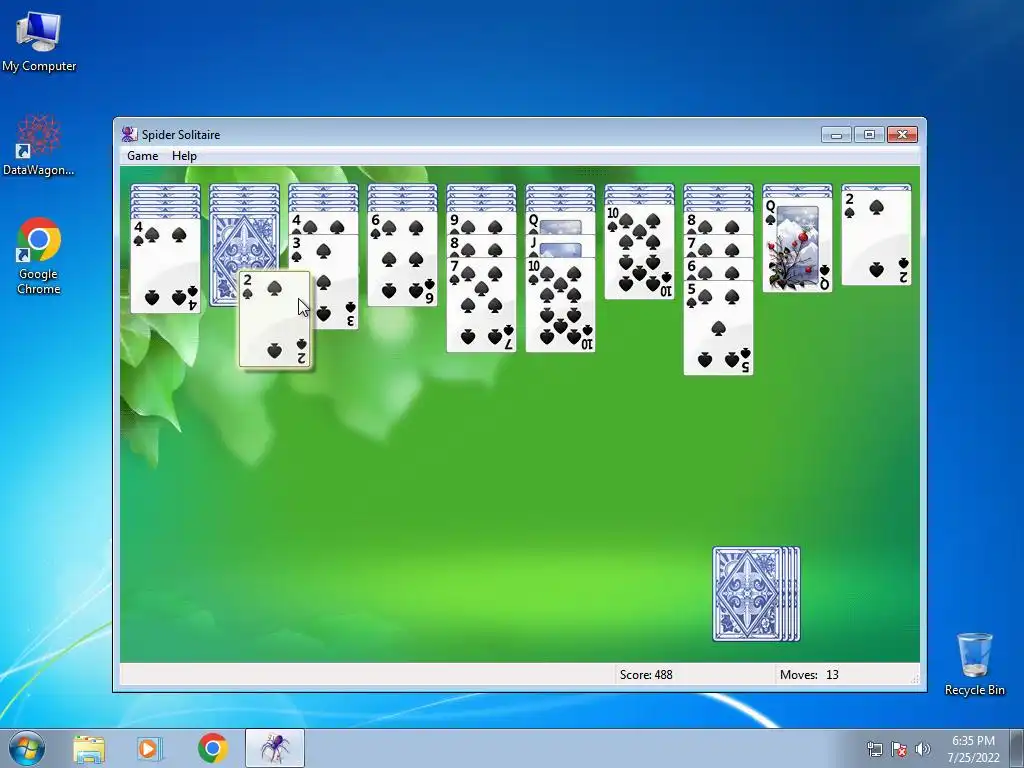Click the Spider Solitaire taskbar button
This screenshot has height=768, width=1024.
click(275, 748)
